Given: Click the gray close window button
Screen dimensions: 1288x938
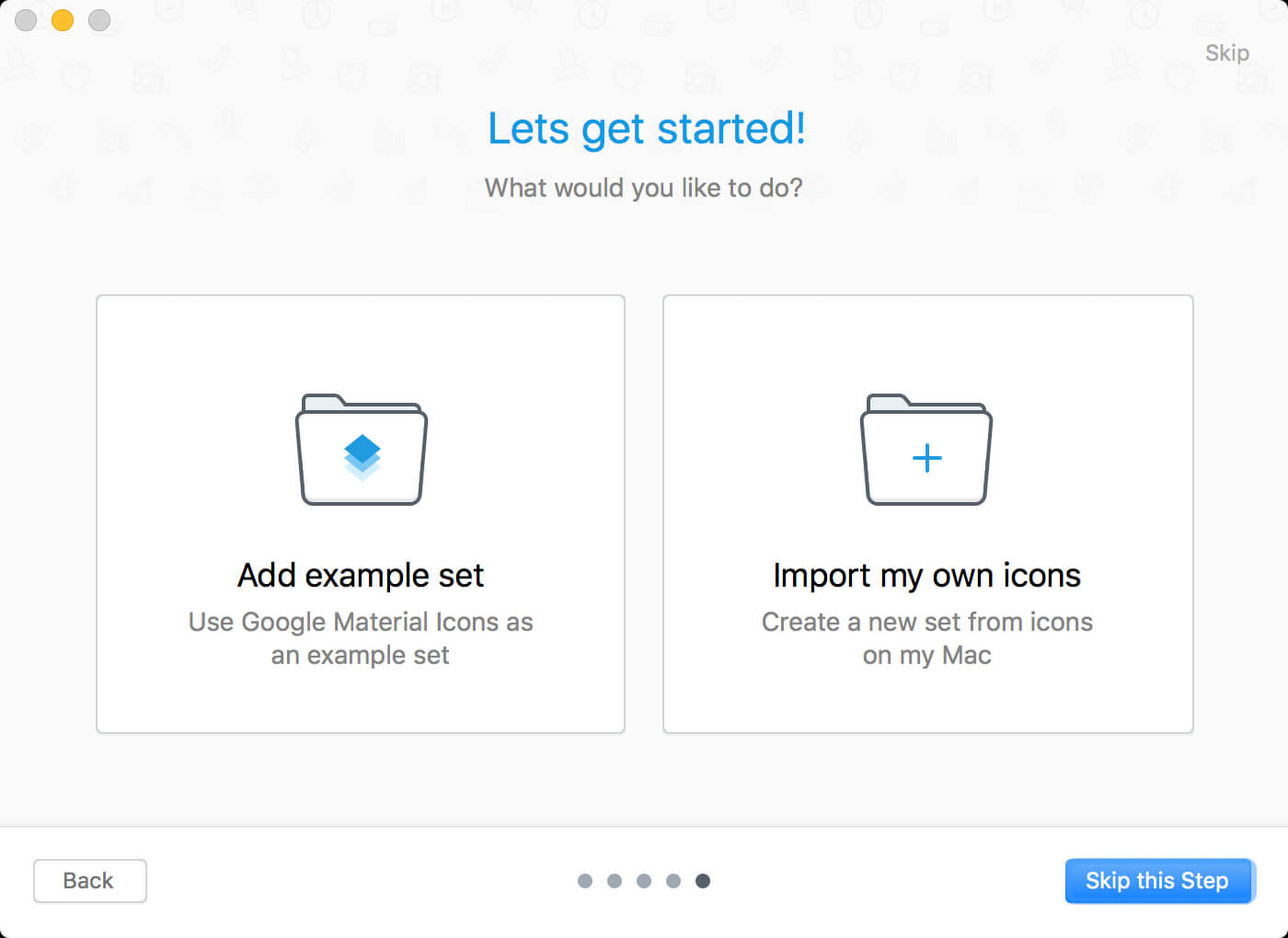Looking at the screenshot, I should pyautogui.click(x=26, y=19).
